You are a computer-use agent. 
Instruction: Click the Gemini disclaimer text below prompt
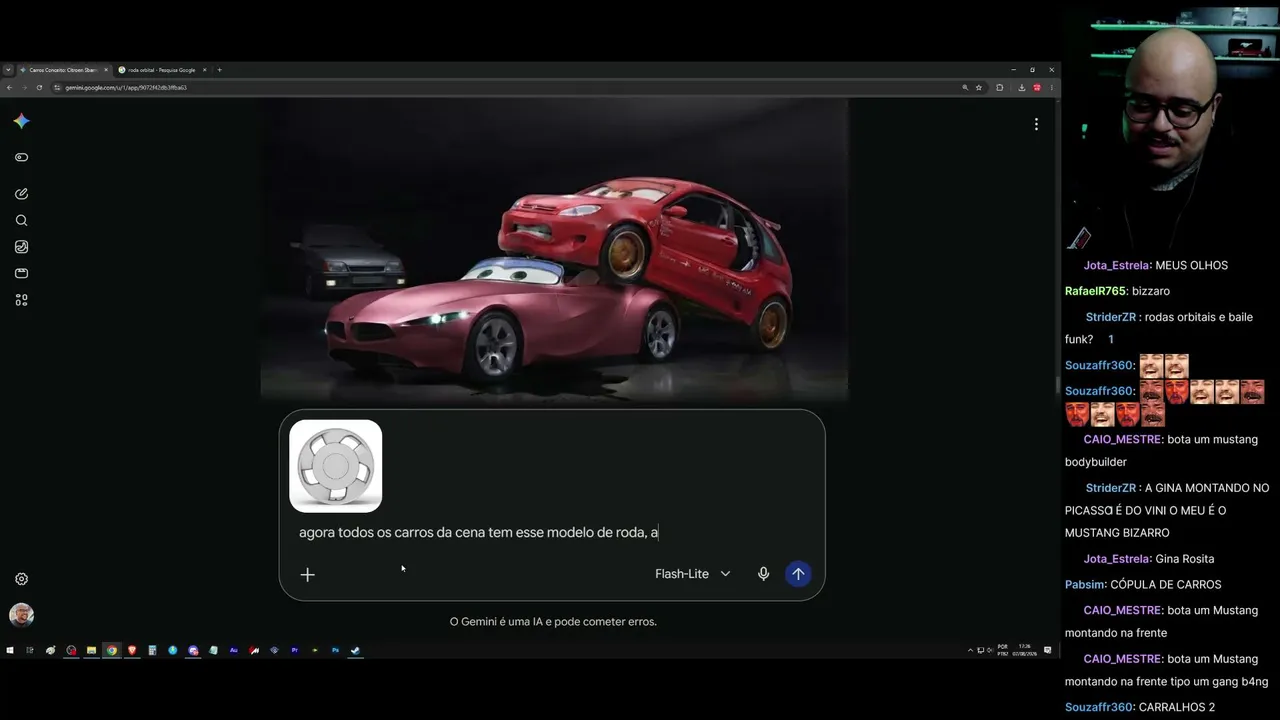553,621
